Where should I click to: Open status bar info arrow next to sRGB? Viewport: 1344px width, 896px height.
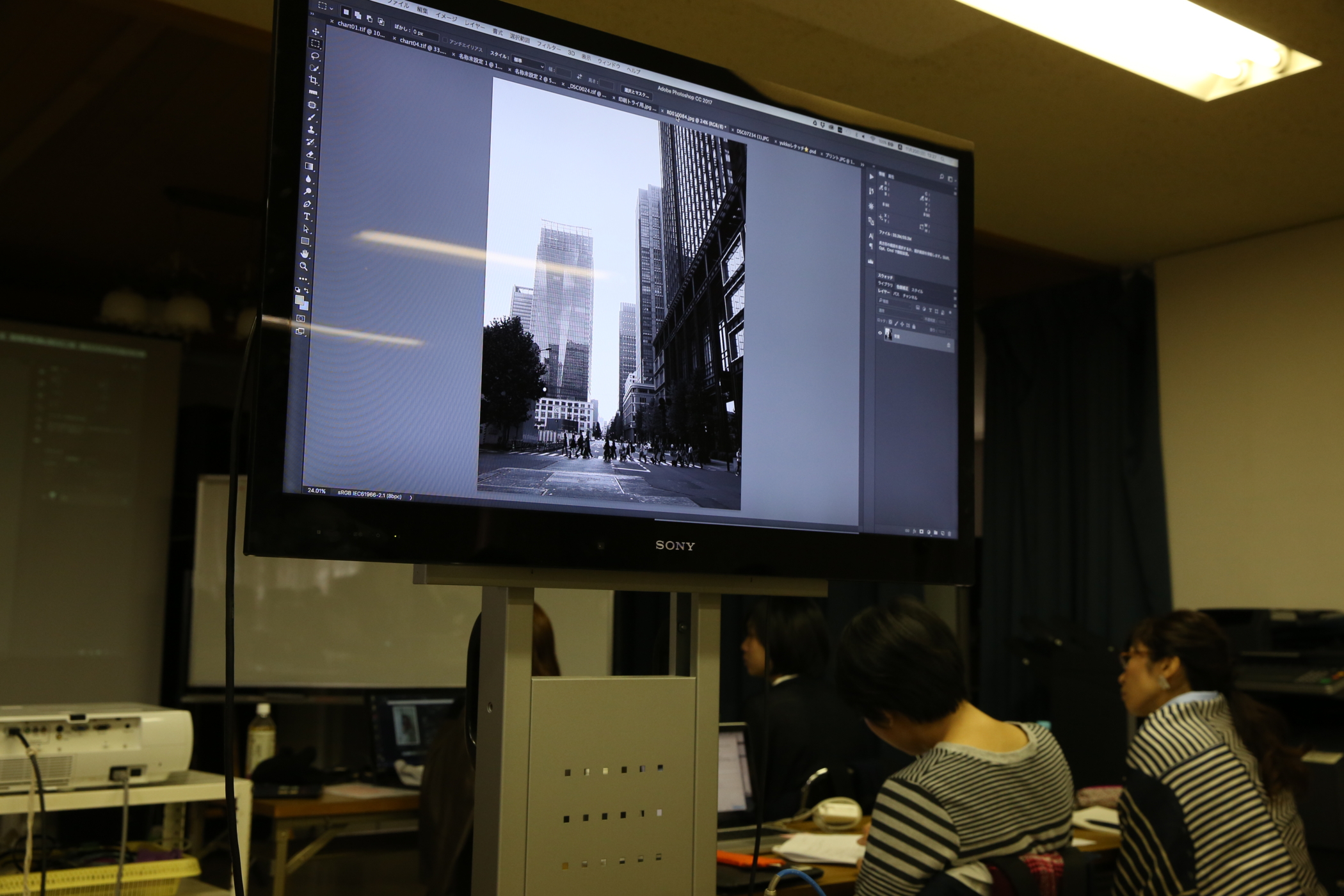coord(411,498)
